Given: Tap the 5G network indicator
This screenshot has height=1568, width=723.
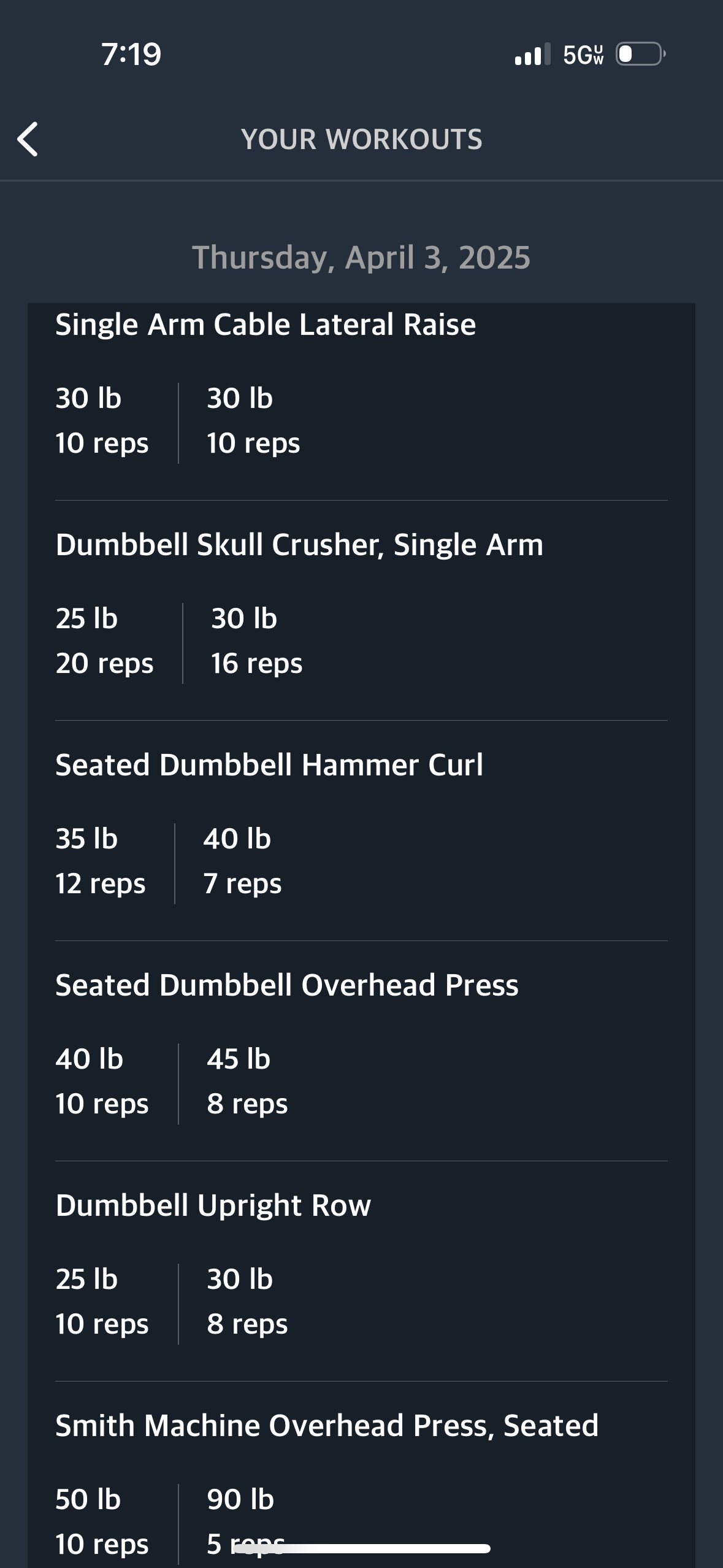Looking at the screenshot, I should tap(583, 55).
